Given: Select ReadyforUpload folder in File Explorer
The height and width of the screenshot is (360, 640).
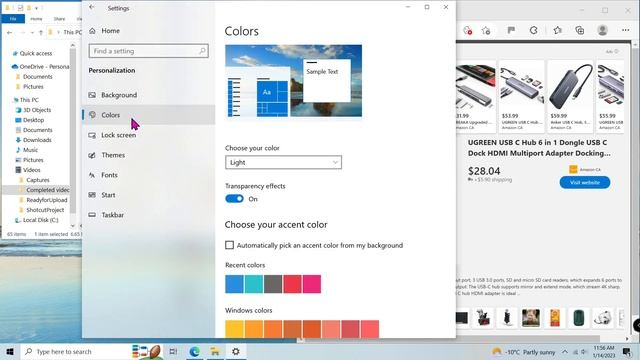Looking at the screenshot, I should [47, 200].
